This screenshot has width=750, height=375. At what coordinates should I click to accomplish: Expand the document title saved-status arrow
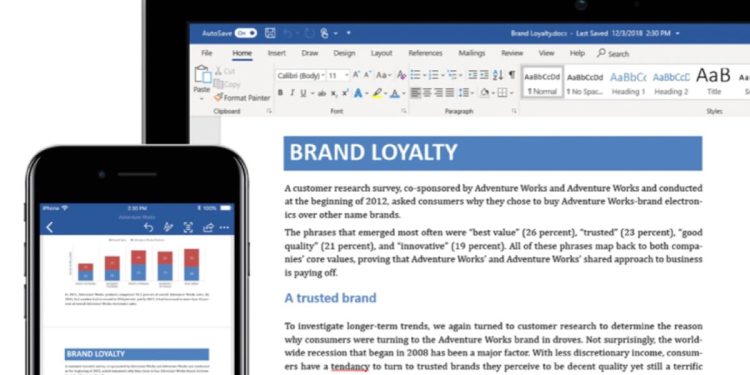678,33
